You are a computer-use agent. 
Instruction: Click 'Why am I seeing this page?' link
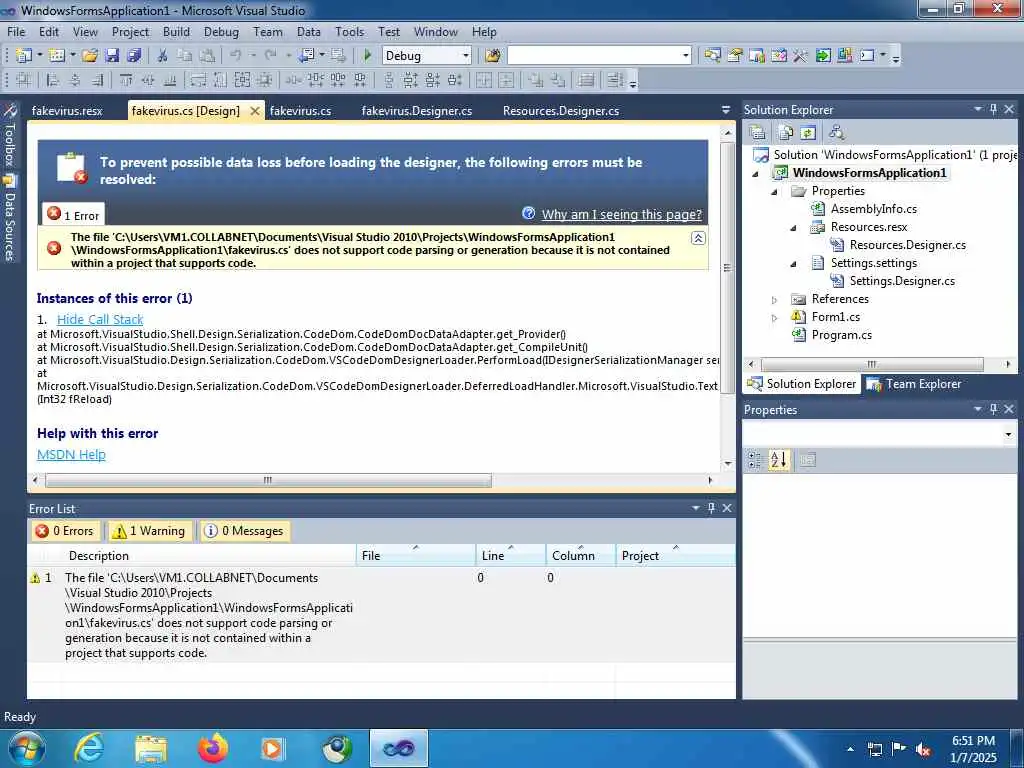(622, 214)
